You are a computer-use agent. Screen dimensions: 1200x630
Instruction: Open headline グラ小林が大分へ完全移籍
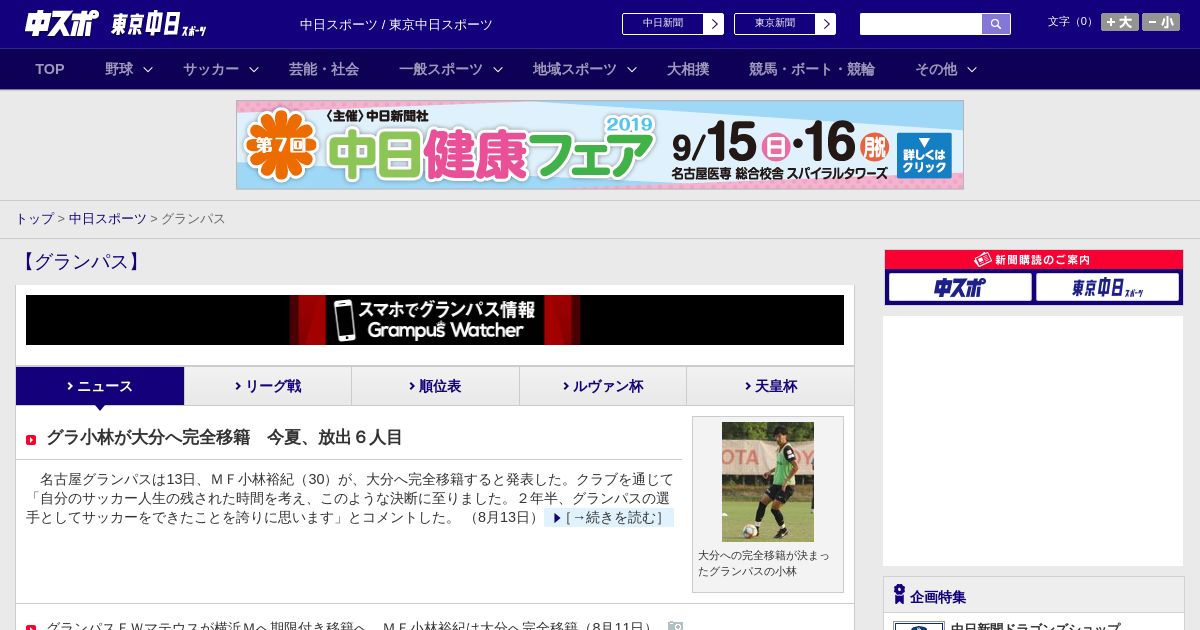(224, 437)
